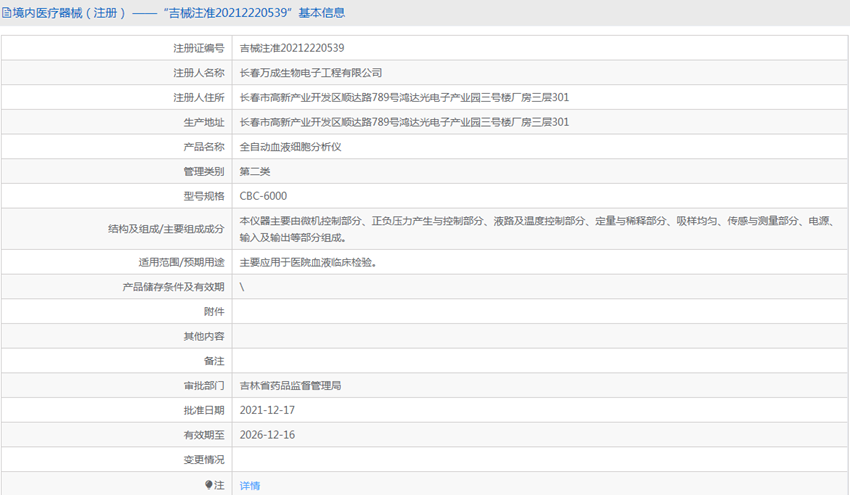This screenshot has width=850, height=495.
Task: Open the 详情 link
Action: (x=250, y=485)
